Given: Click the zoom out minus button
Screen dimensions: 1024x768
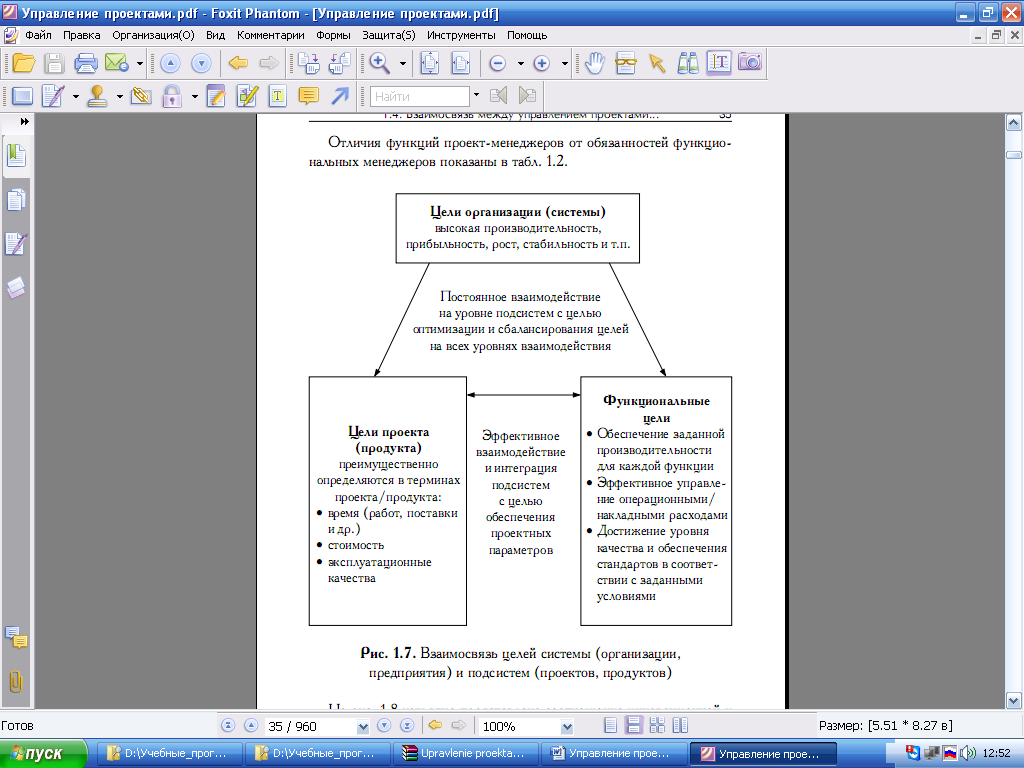Looking at the screenshot, I should tap(498, 63).
